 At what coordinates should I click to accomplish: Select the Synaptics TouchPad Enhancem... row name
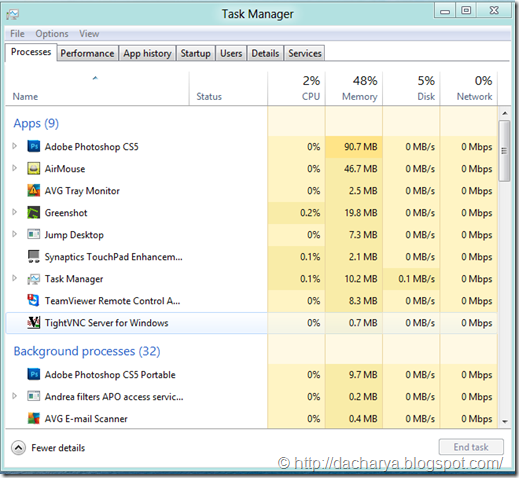coord(114,257)
